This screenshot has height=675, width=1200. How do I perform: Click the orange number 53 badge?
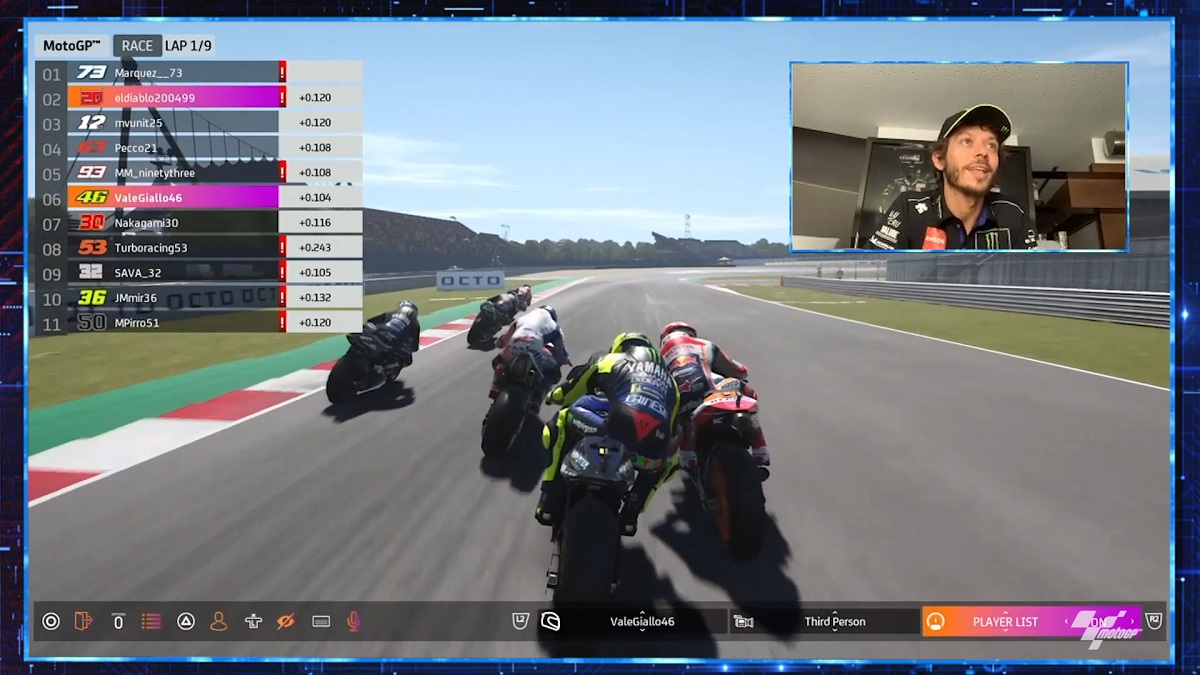pyautogui.click(x=91, y=247)
